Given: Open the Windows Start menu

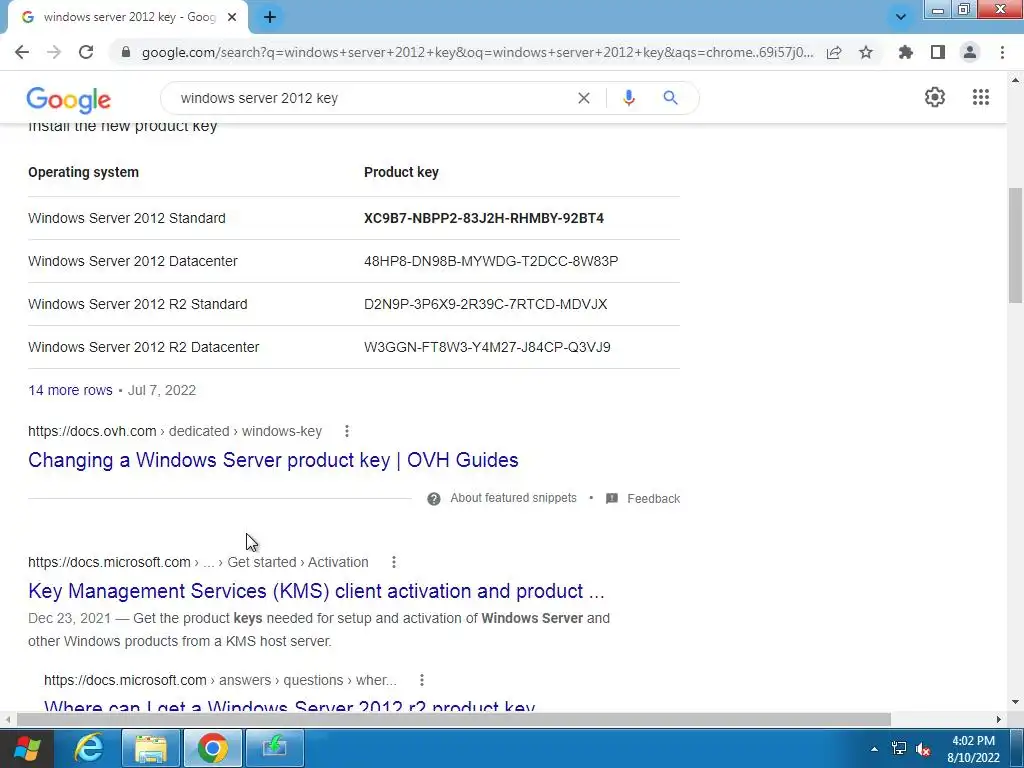Looking at the screenshot, I should (x=26, y=748).
